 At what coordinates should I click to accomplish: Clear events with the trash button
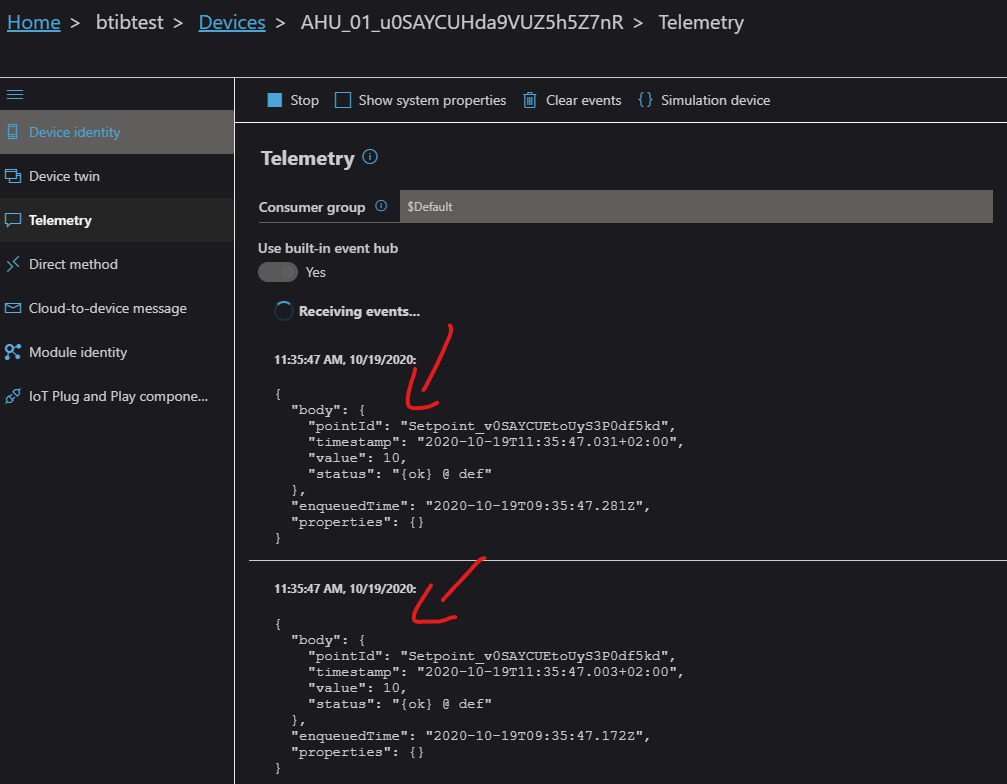[572, 100]
